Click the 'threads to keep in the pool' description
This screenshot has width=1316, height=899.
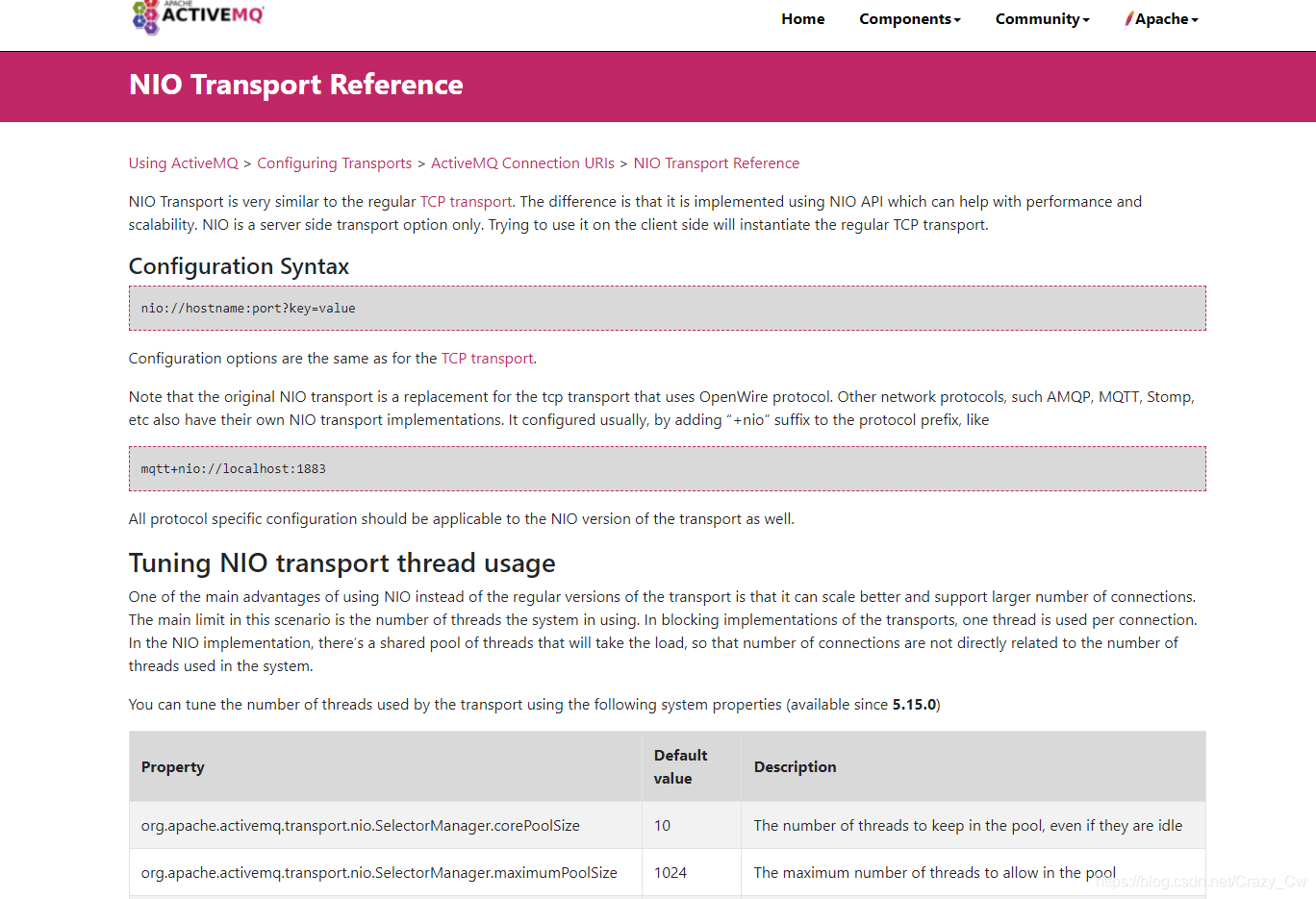(974, 826)
